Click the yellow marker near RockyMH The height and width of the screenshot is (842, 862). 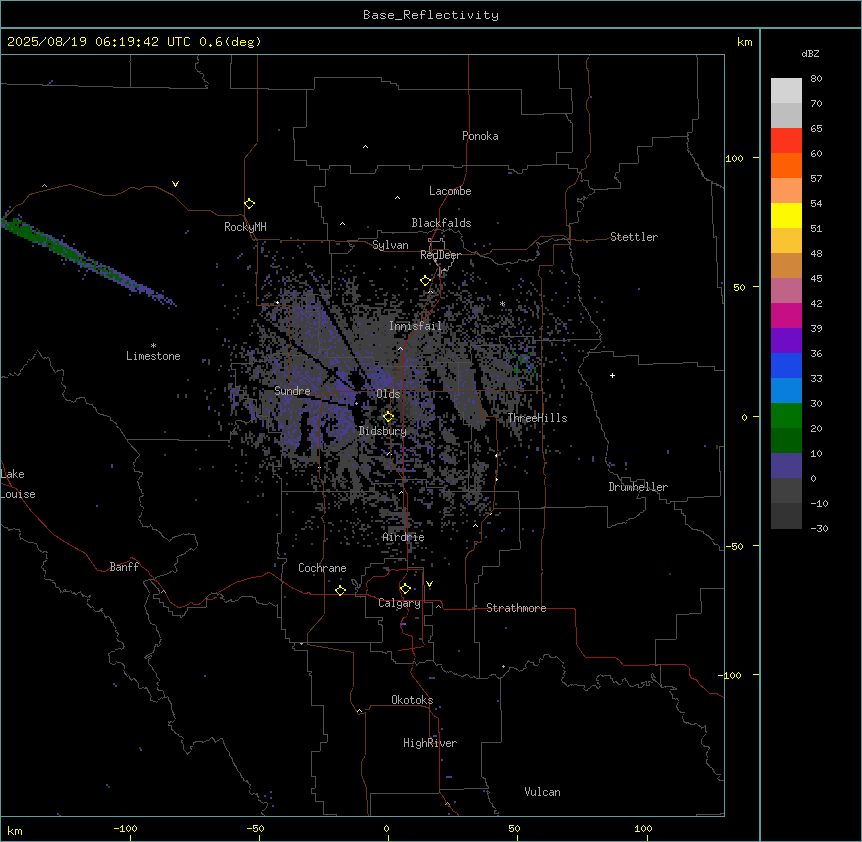tap(250, 204)
